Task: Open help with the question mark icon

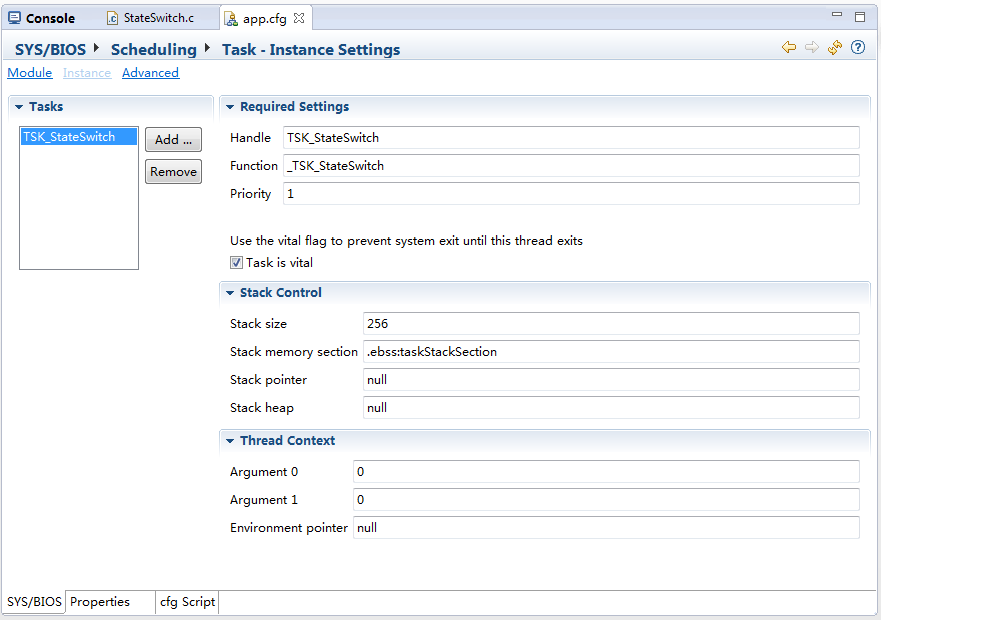Action: pos(858,48)
